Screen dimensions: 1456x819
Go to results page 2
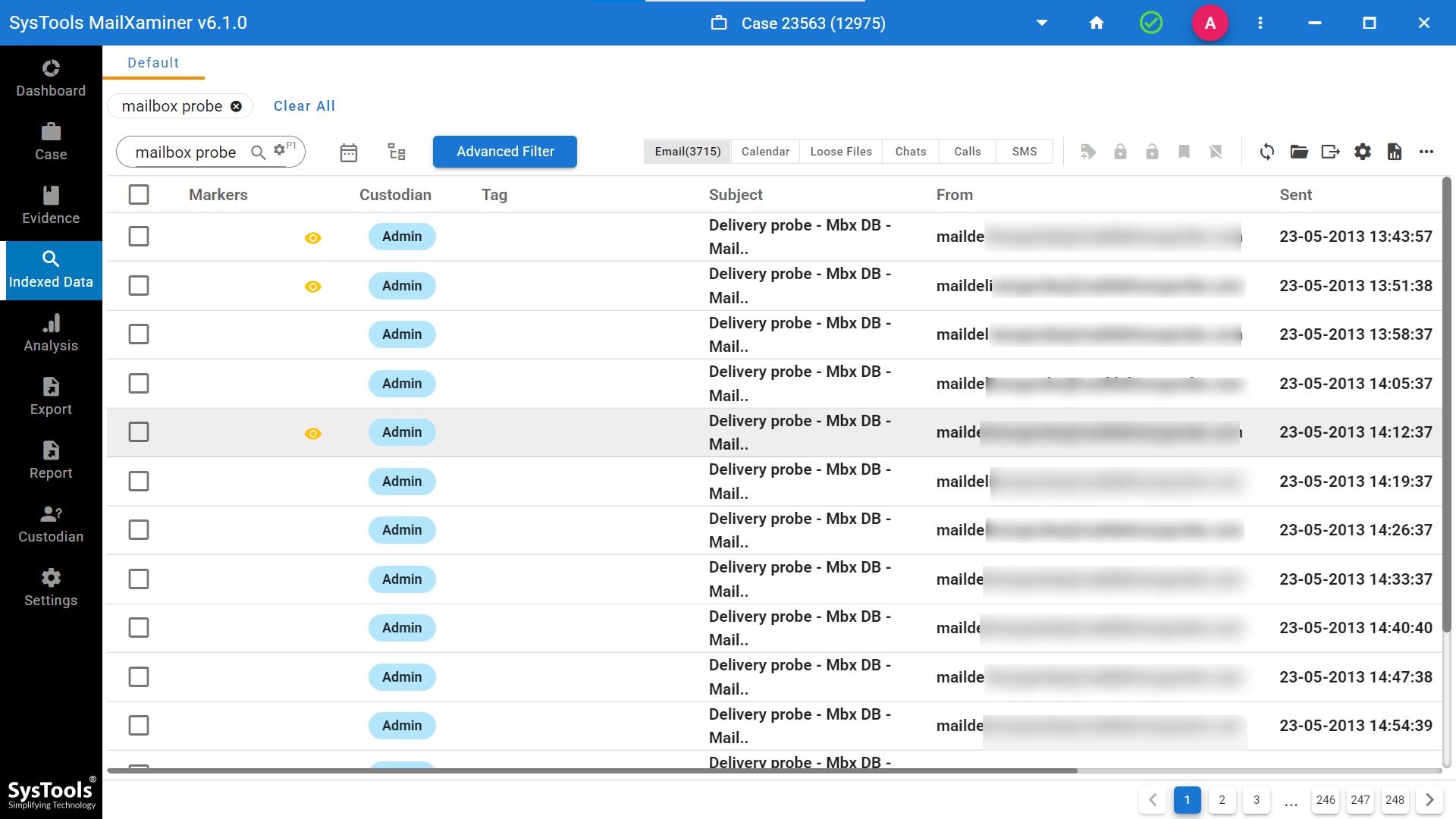[1222, 800]
